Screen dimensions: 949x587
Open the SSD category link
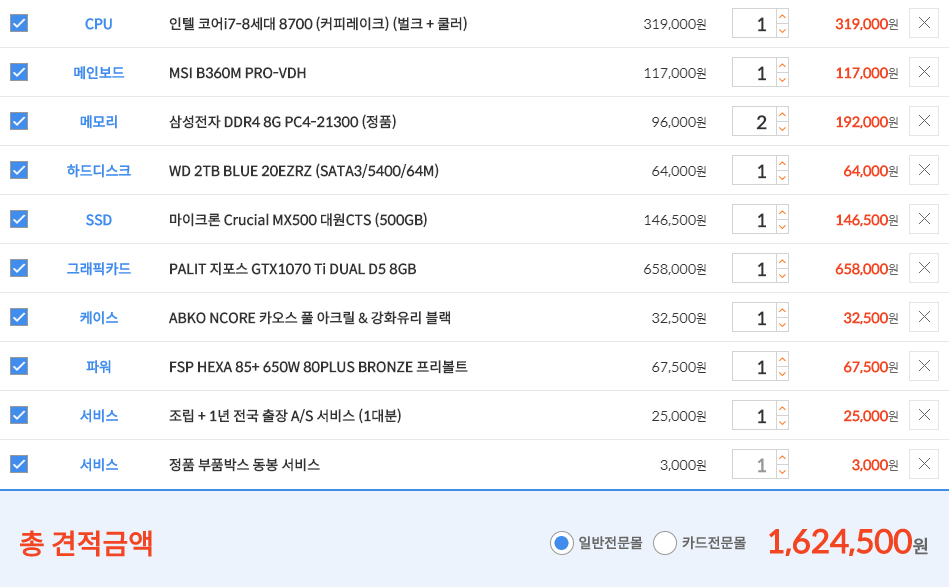[99, 220]
